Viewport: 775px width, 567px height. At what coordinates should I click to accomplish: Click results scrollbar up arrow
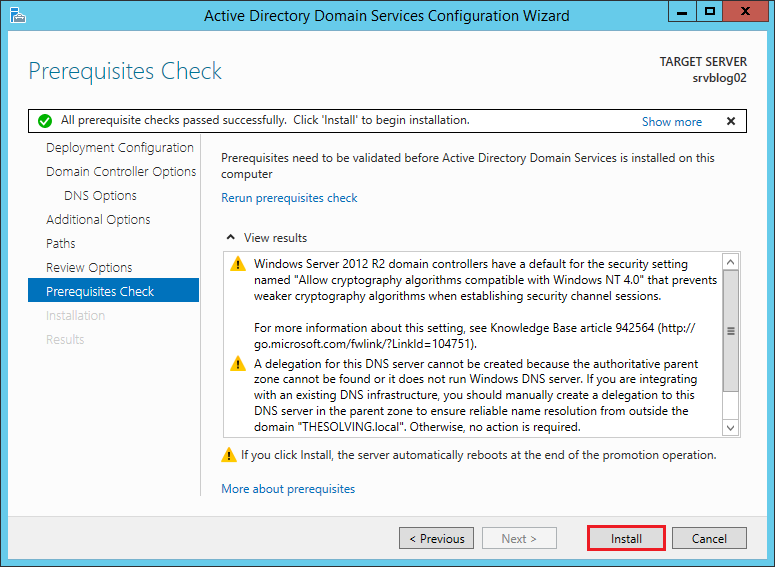[x=731, y=262]
